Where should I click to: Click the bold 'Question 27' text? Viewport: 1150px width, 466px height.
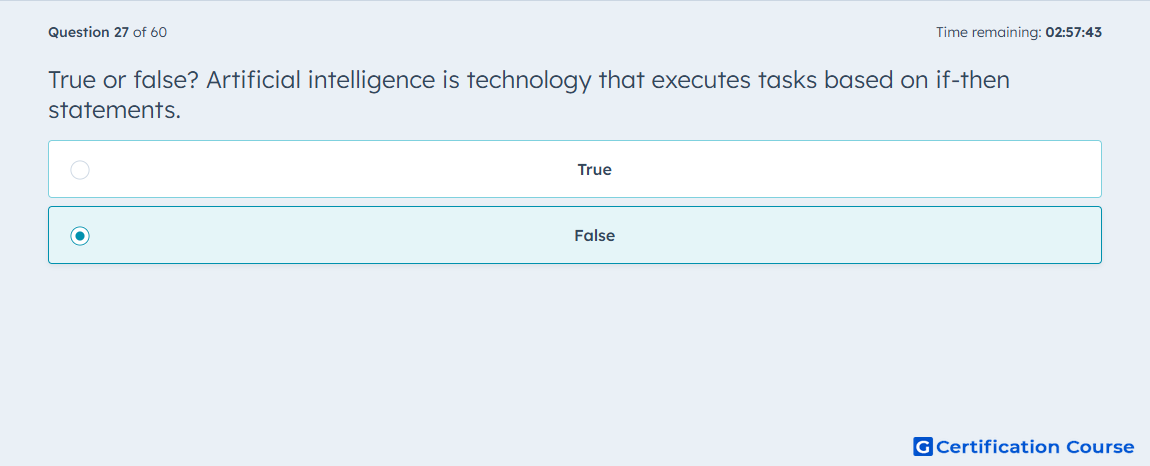89,32
